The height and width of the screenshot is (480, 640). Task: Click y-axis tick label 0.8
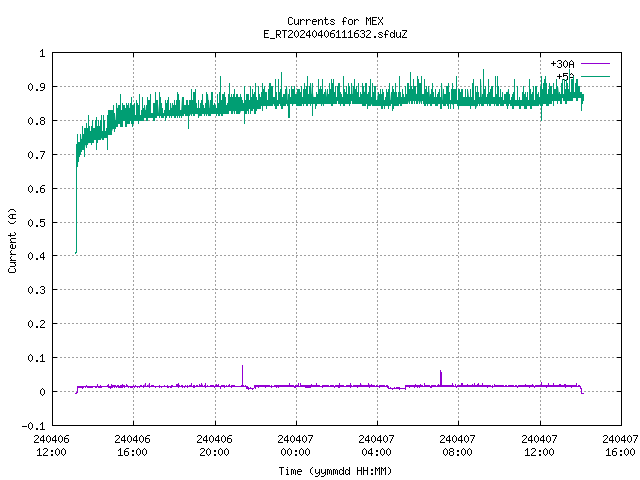36,121
